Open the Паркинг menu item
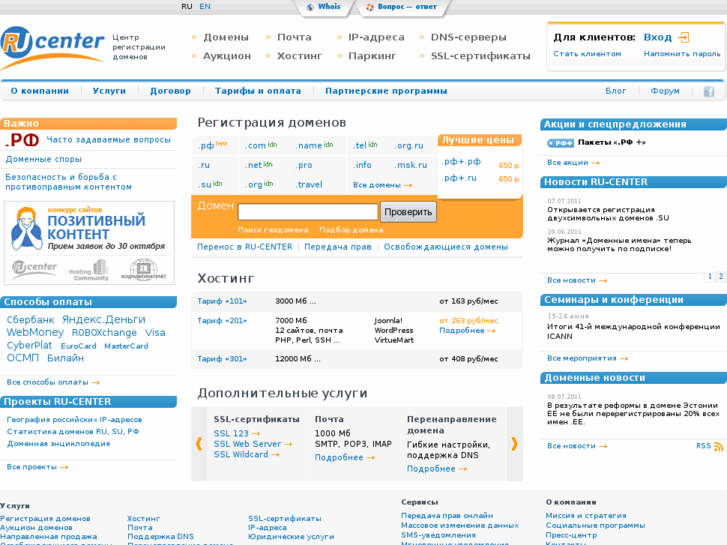Viewport: 727px width, 545px height. pos(372,56)
